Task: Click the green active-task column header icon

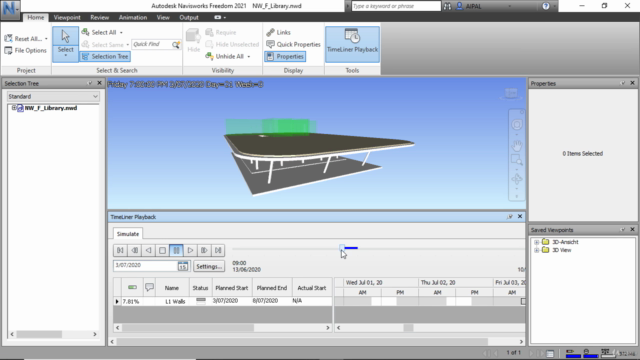Action: point(132,287)
